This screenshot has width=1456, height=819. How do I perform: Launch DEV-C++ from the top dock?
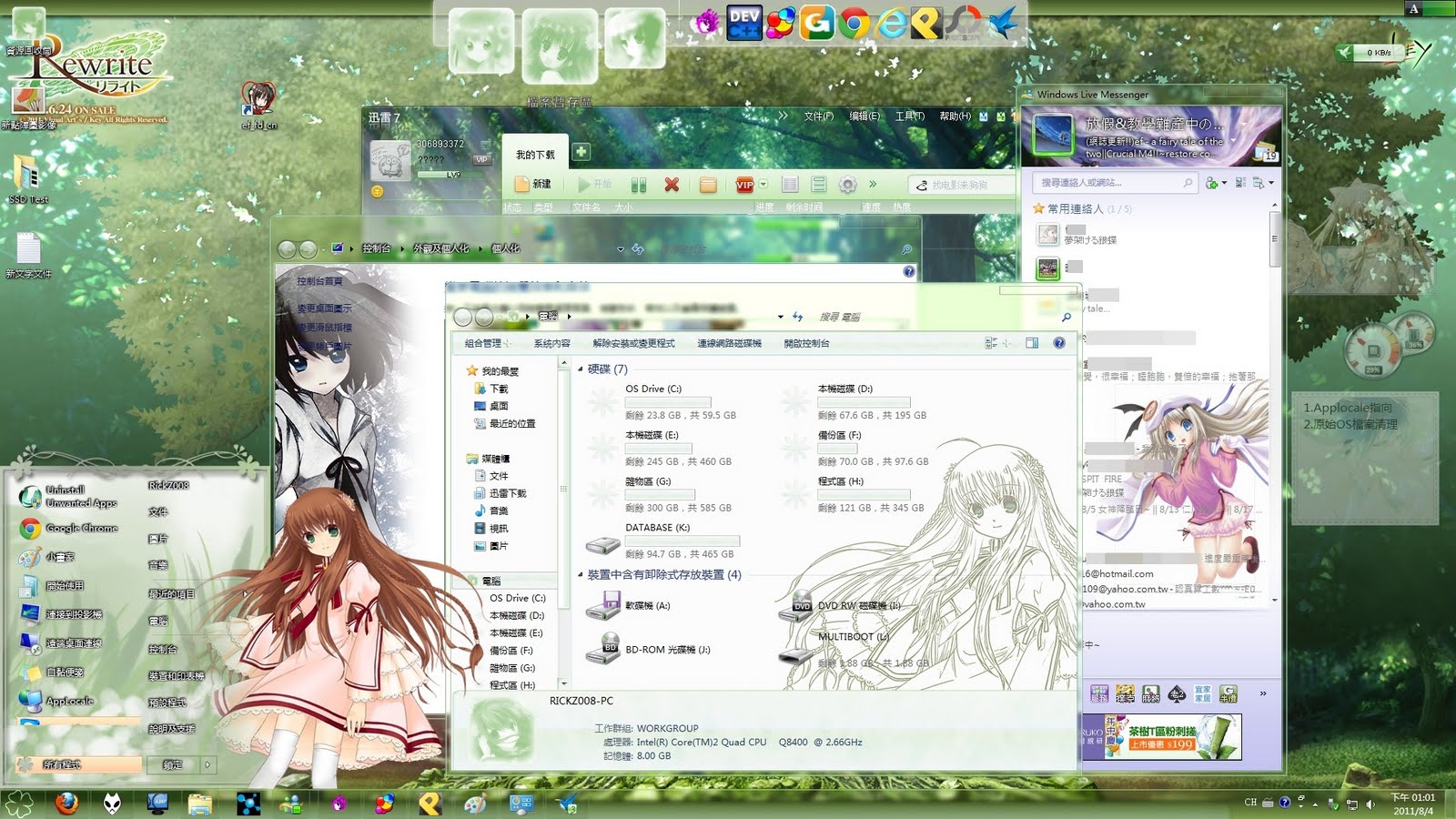click(x=743, y=23)
